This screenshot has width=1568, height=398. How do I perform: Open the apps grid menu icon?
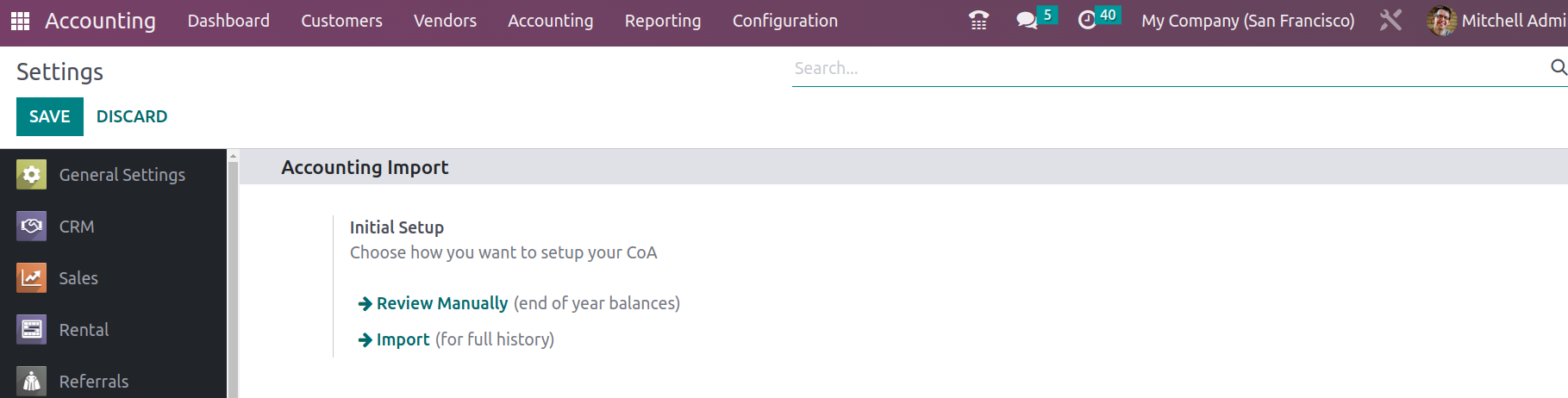[20, 21]
